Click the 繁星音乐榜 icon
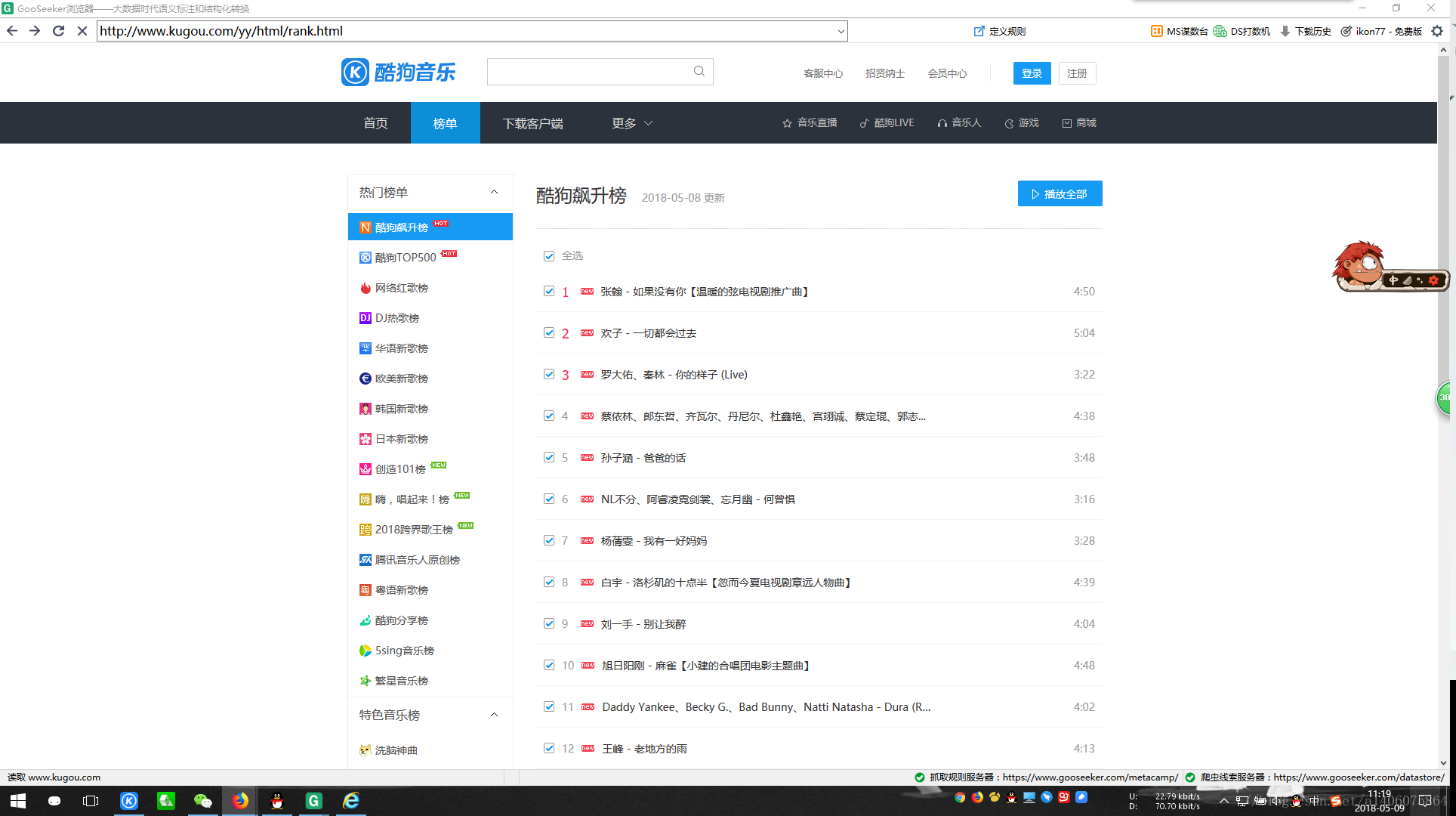 pyautogui.click(x=366, y=681)
